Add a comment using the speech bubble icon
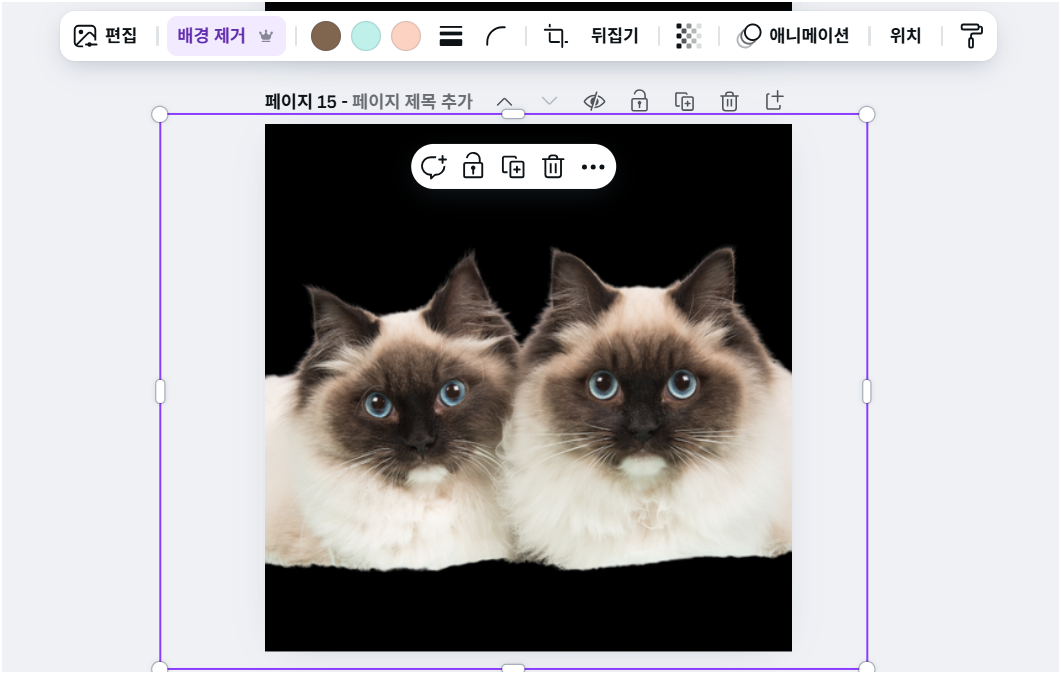The height and width of the screenshot is (674, 1061). 433,167
